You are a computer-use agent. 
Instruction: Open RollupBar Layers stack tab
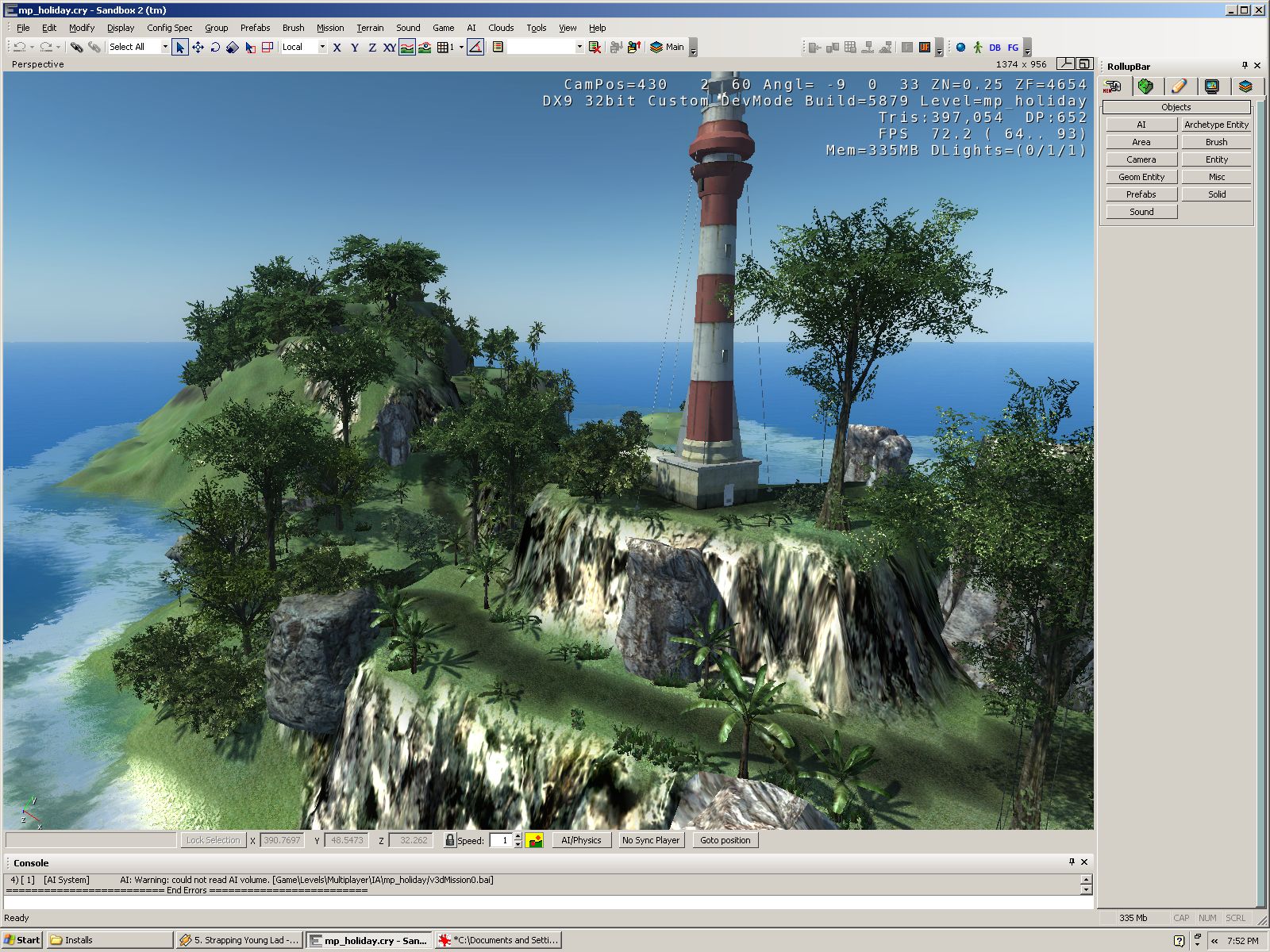pyautogui.click(x=1245, y=86)
